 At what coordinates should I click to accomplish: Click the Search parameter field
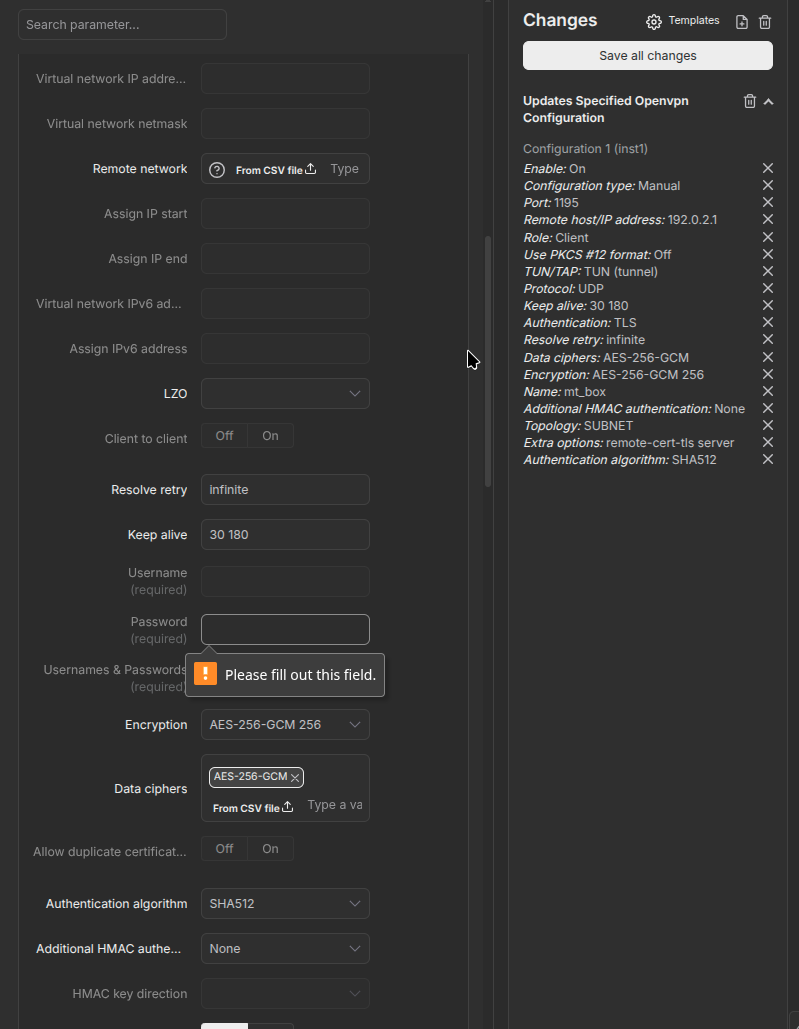point(122,25)
